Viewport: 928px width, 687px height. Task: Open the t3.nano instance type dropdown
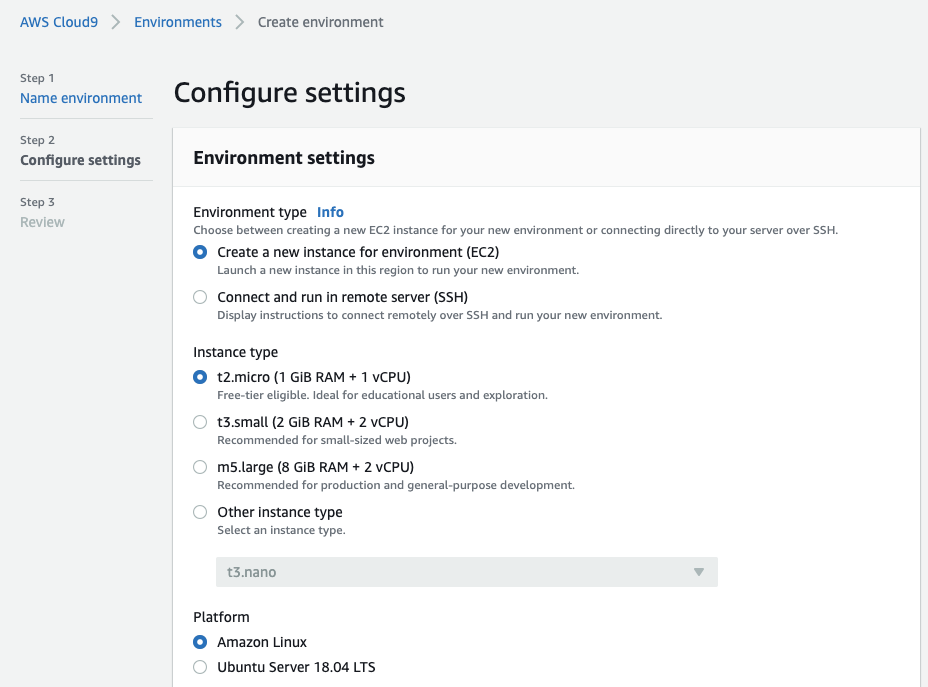pyautogui.click(x=466, y=572)
